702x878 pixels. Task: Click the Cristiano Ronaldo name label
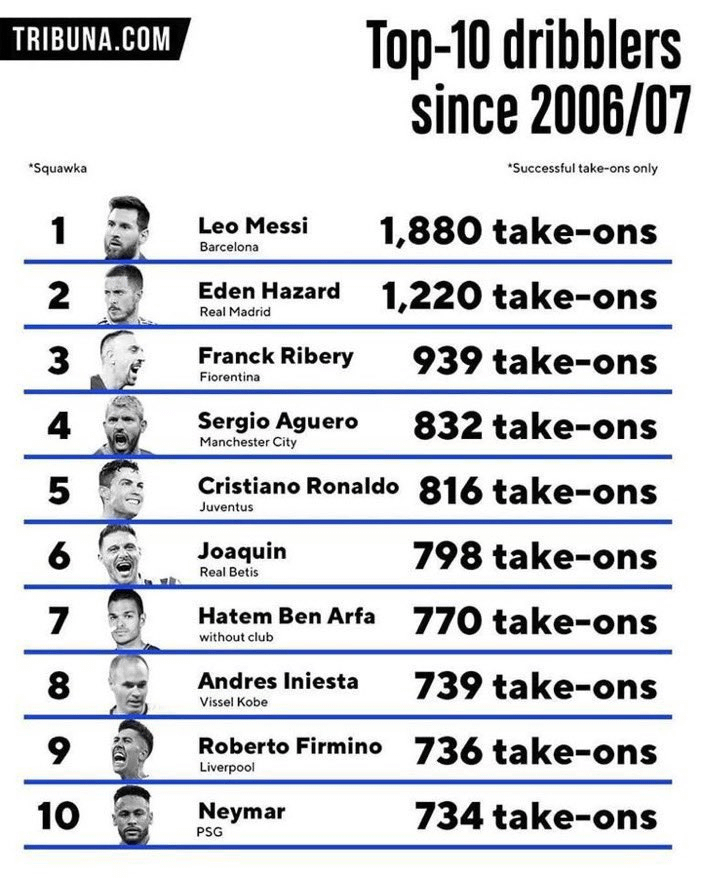pos(298,485)
